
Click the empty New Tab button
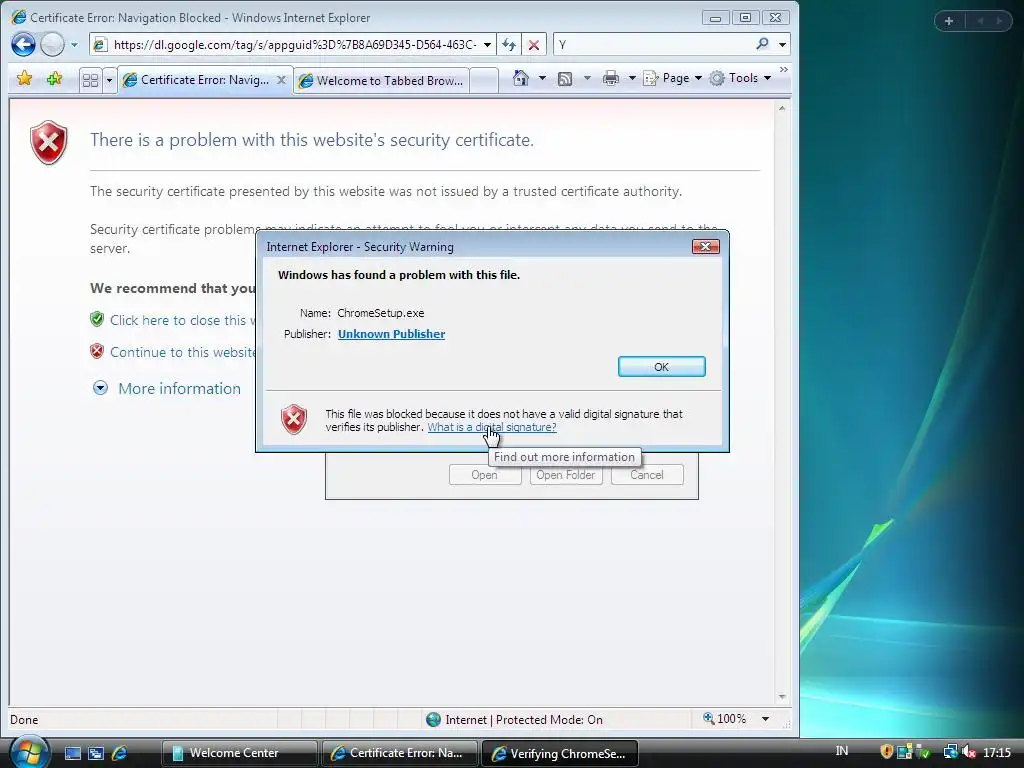tap(484, 80)
